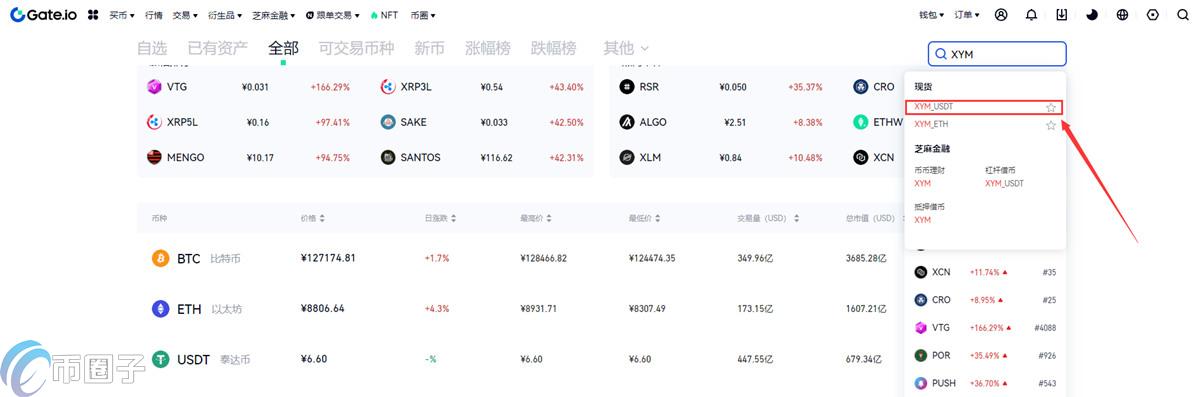Click the XRP5L coin icon

154,122
